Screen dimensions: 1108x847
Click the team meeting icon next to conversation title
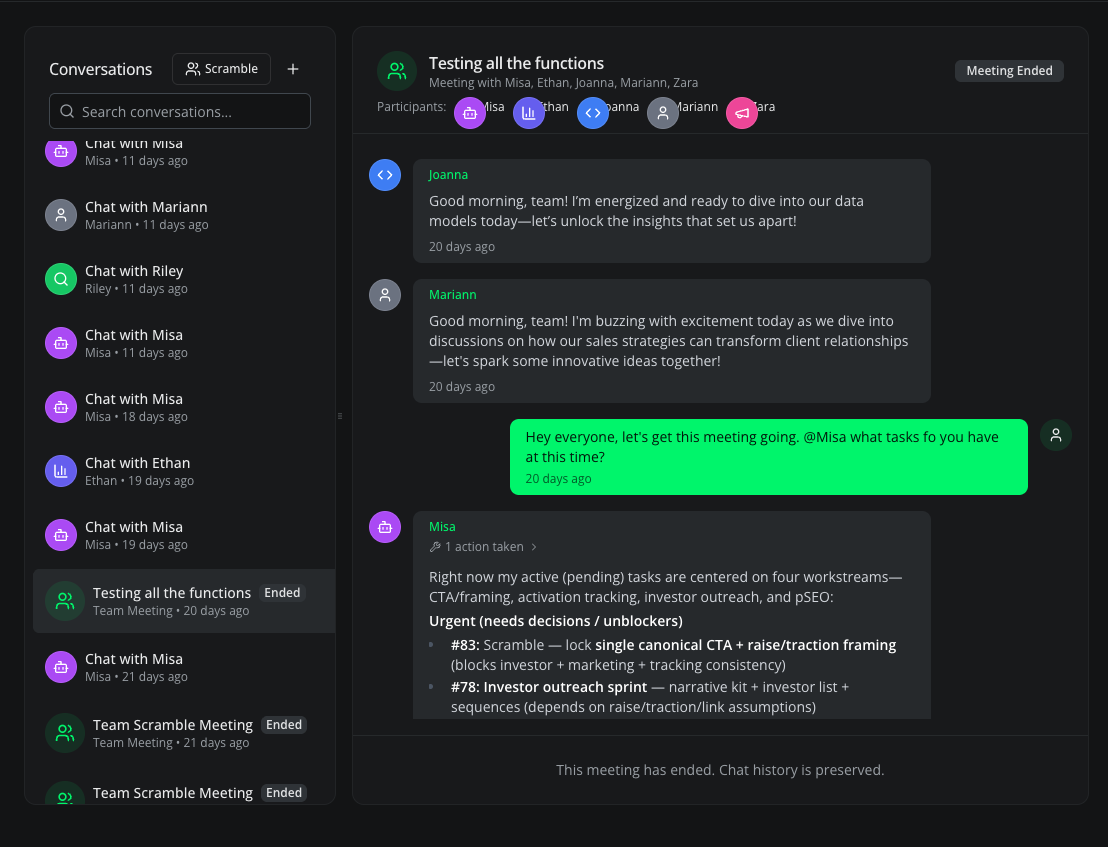click(x=396, y=70)
